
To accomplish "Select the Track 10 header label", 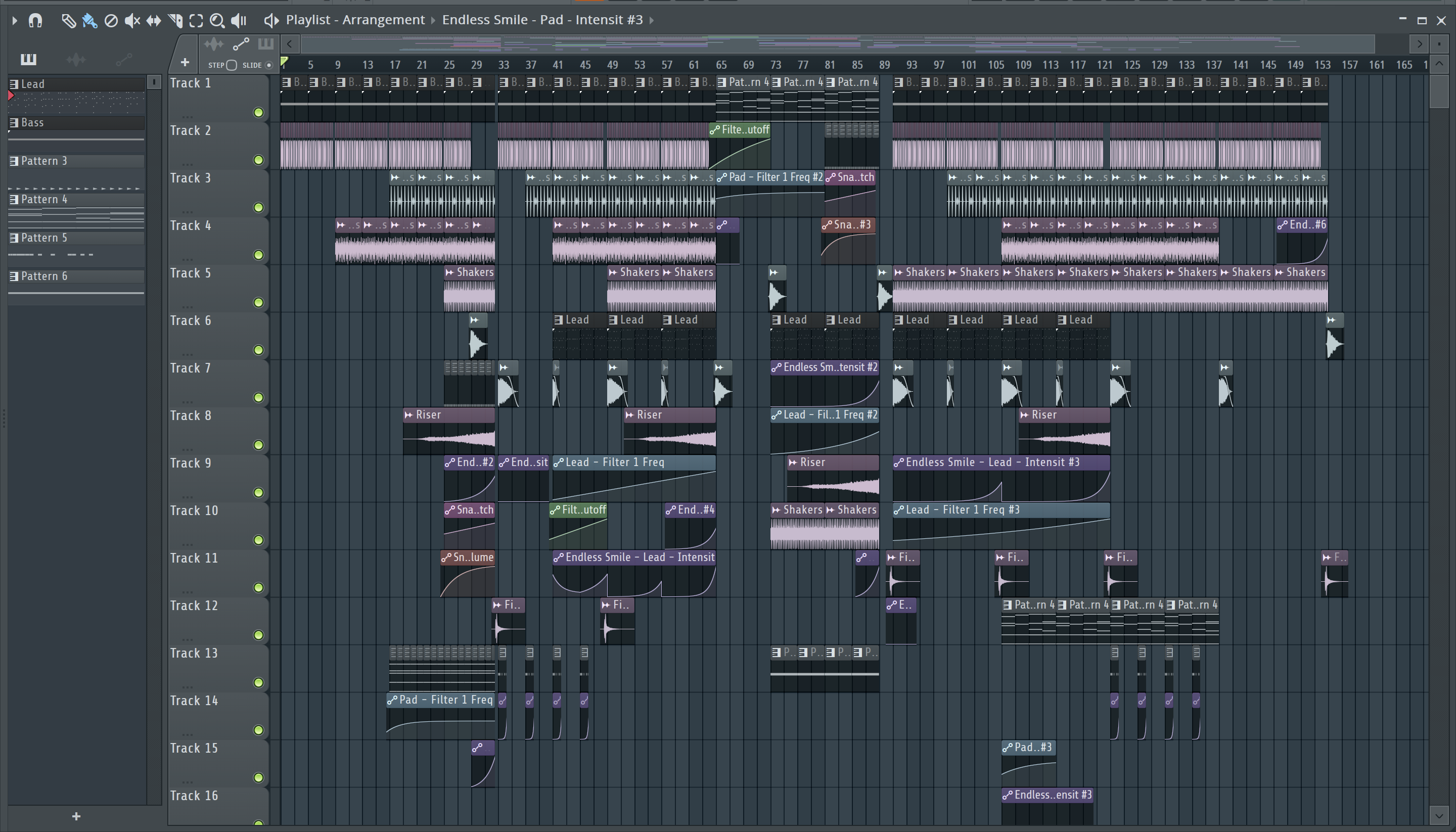I will pos(194,511).
